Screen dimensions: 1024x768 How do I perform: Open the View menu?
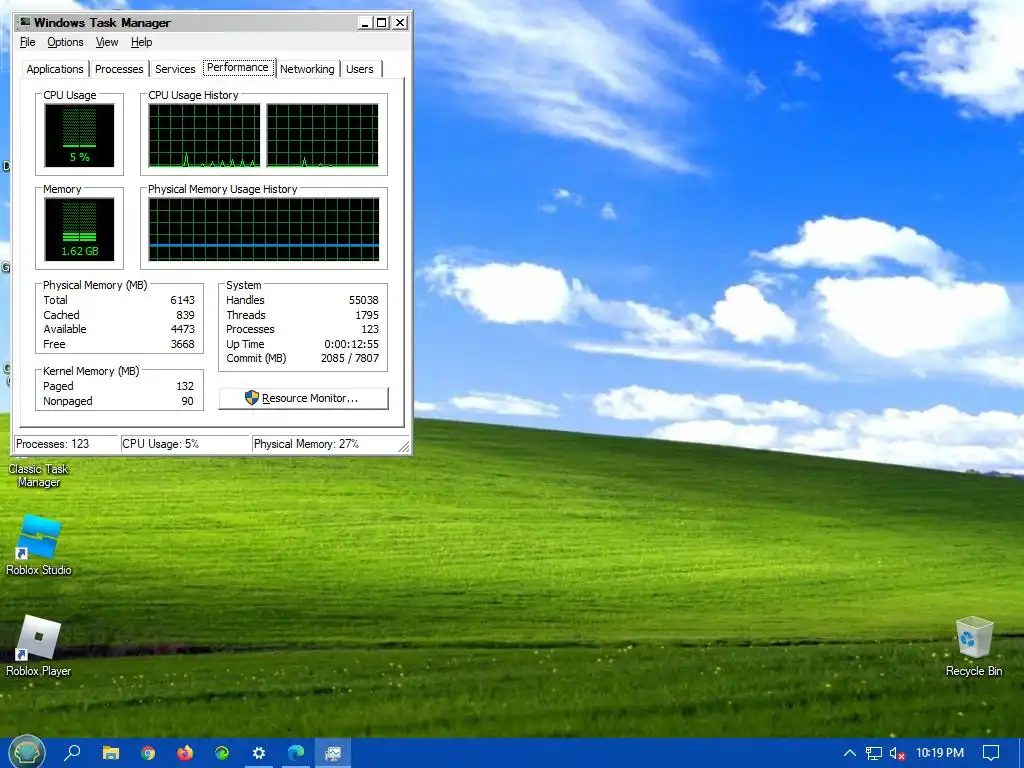pyautogui.click(x=107, y=42)
